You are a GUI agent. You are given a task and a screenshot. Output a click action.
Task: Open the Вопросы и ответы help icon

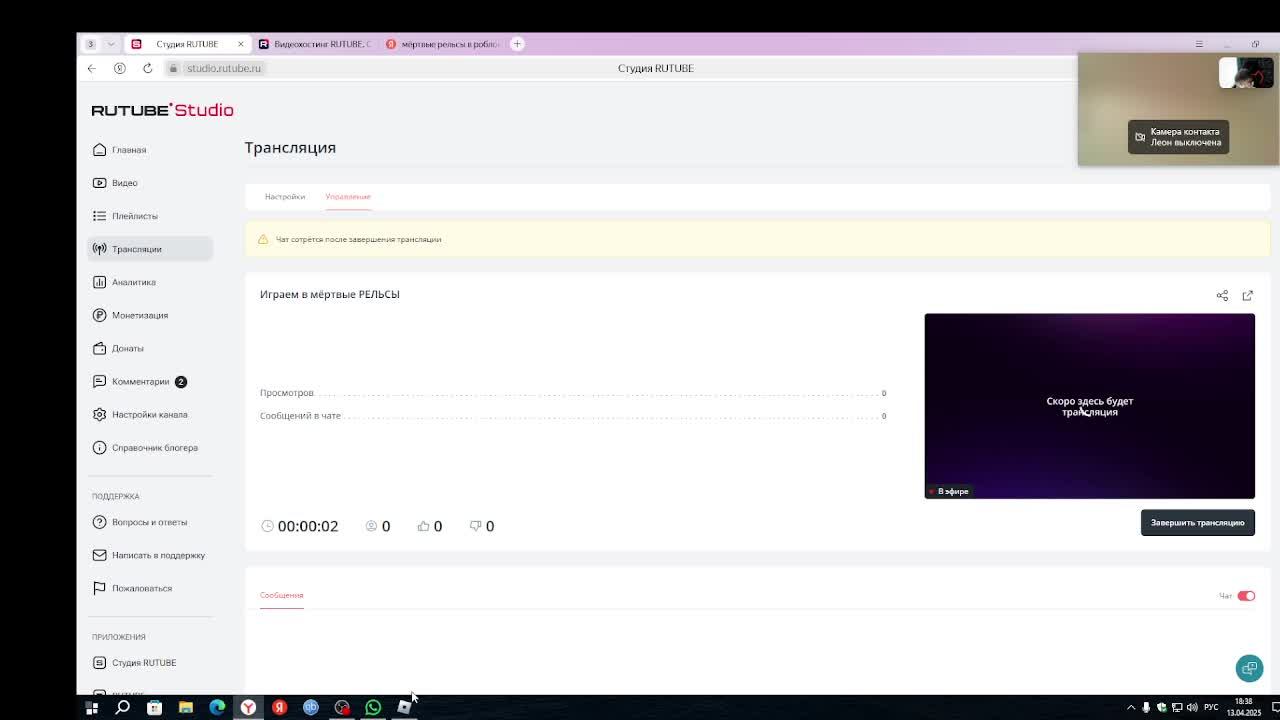coord(99,522)
